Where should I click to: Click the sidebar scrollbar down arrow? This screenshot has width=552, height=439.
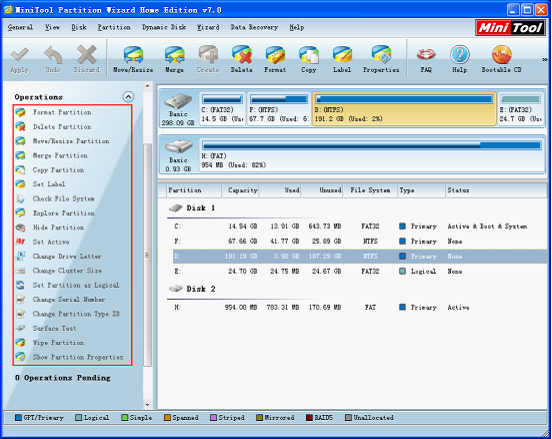148,405
